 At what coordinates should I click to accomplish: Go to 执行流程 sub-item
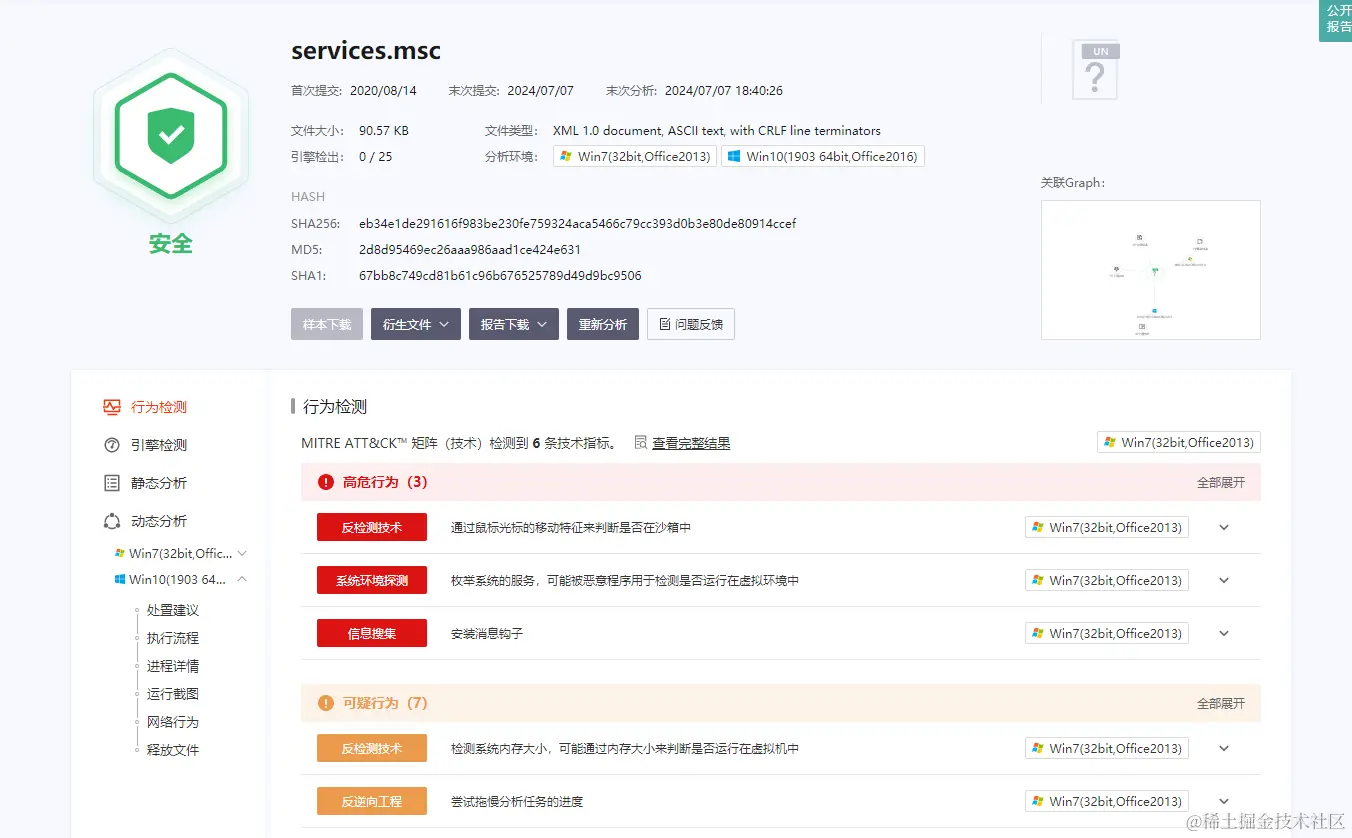[x=173, y=638]
